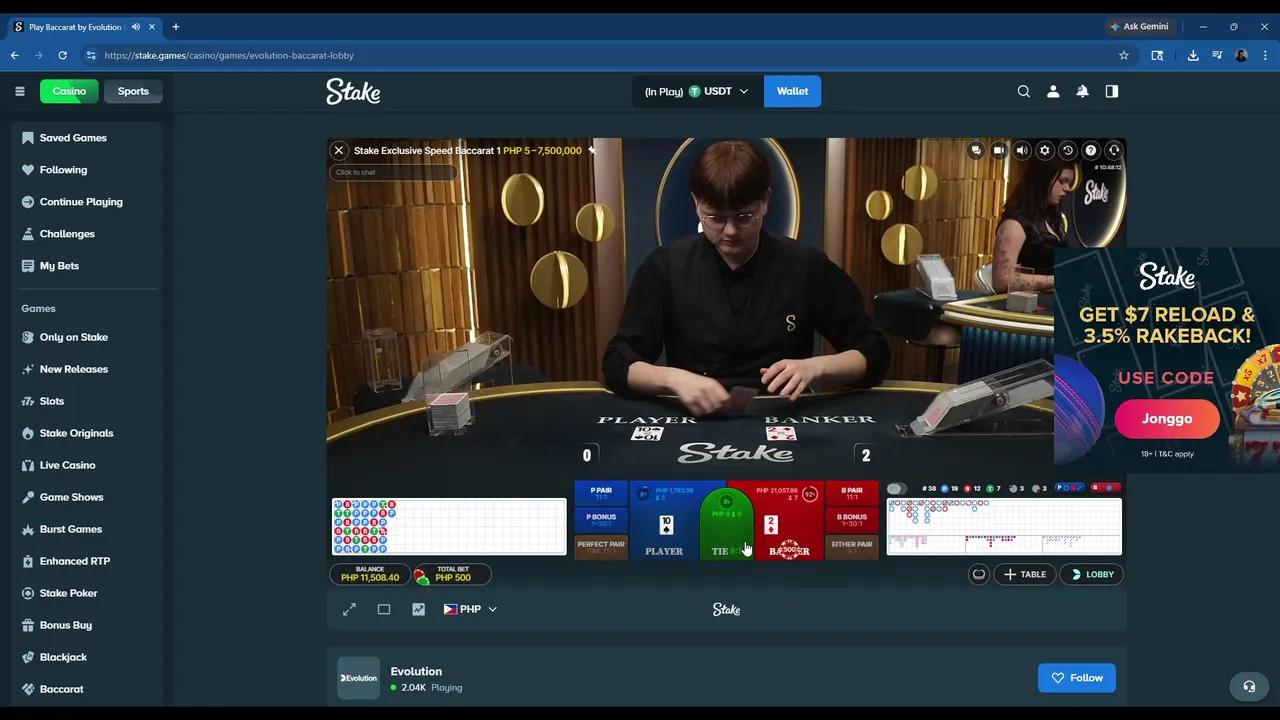Open the game settings gear
This screenshot has width=1280, height=720.
point(1045,150)
